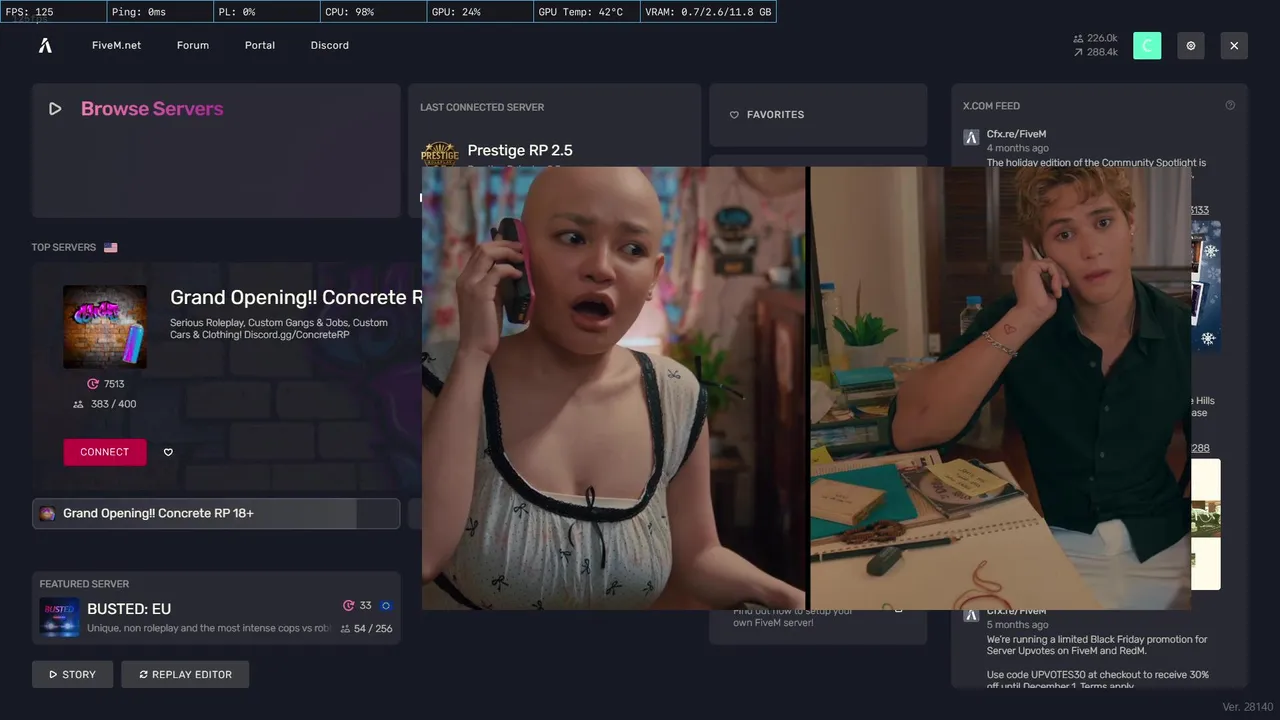
Task: Click the EU flag icon on BUSTED: EU
Action: tap(386, 605)
